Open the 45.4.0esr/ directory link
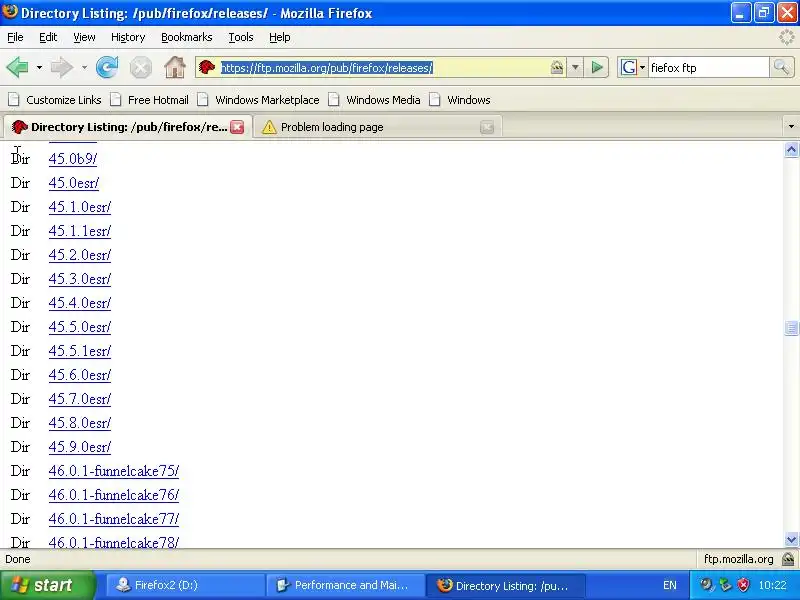 tap(80, 303)
